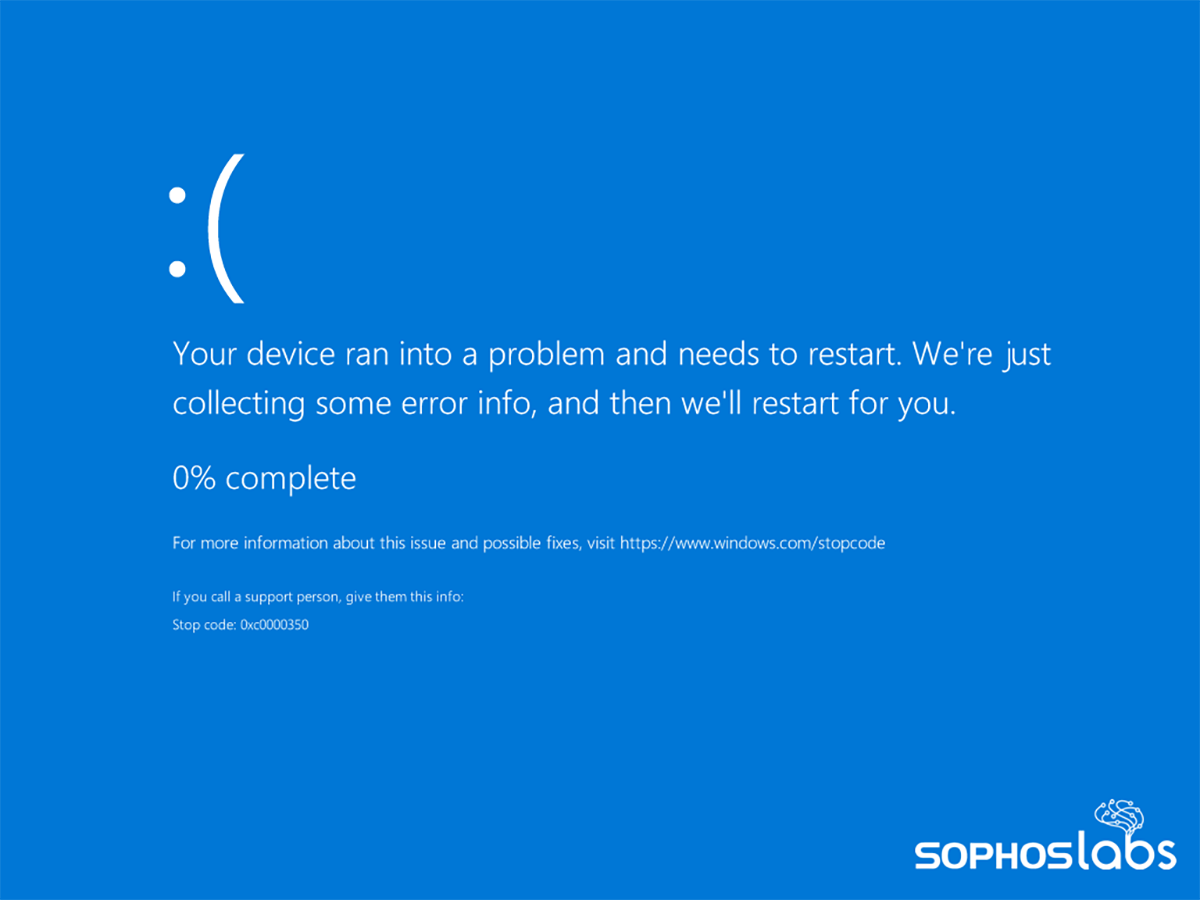
Task: Click the "0%" percentage number
Action: pos(194,478)
